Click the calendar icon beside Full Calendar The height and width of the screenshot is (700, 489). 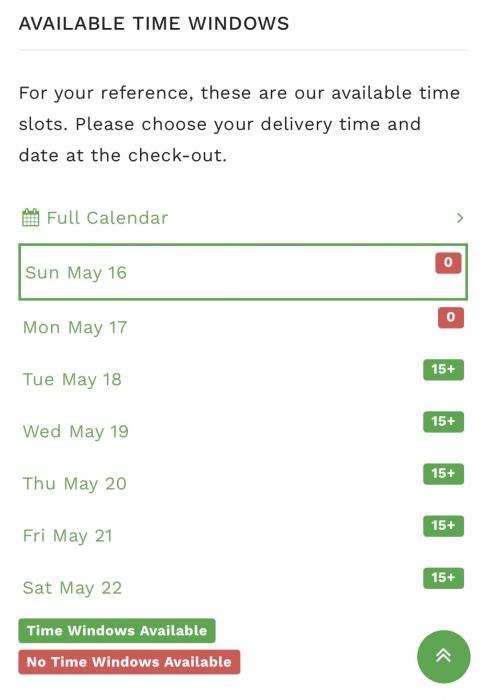tap(31, 217)
